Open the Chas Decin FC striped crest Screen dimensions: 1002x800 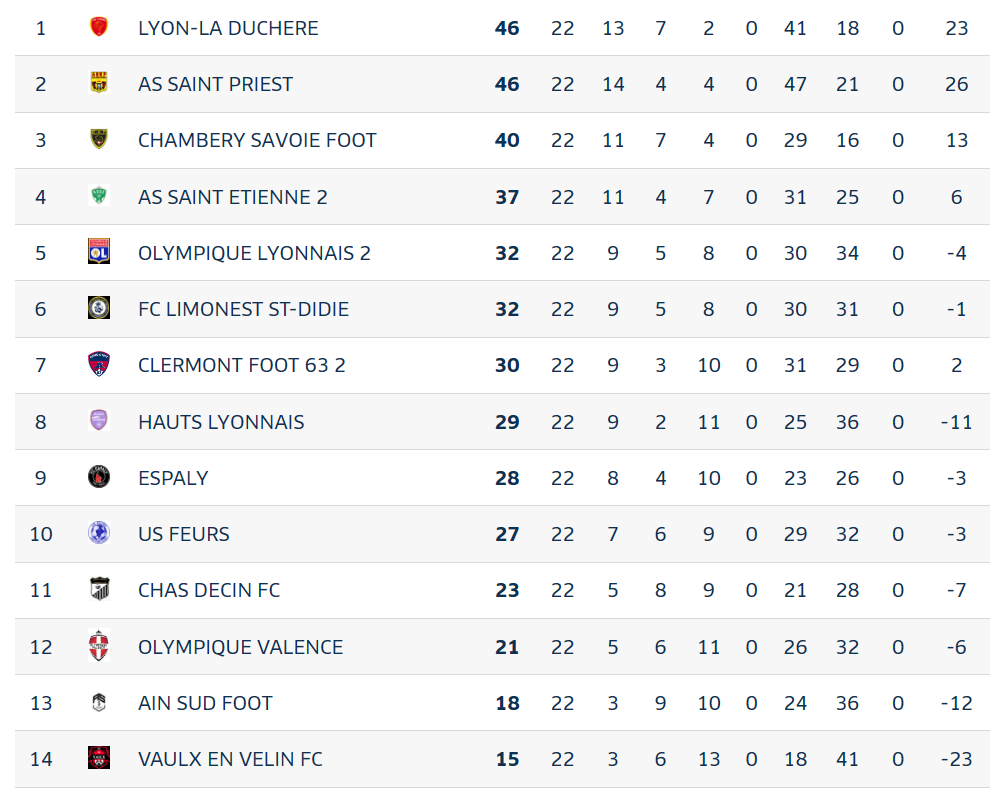tap(98, 589)
